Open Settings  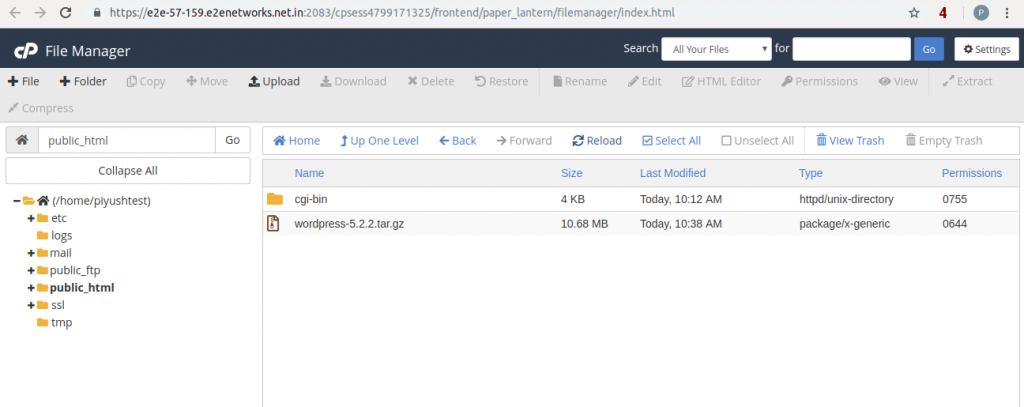point(987,49)
